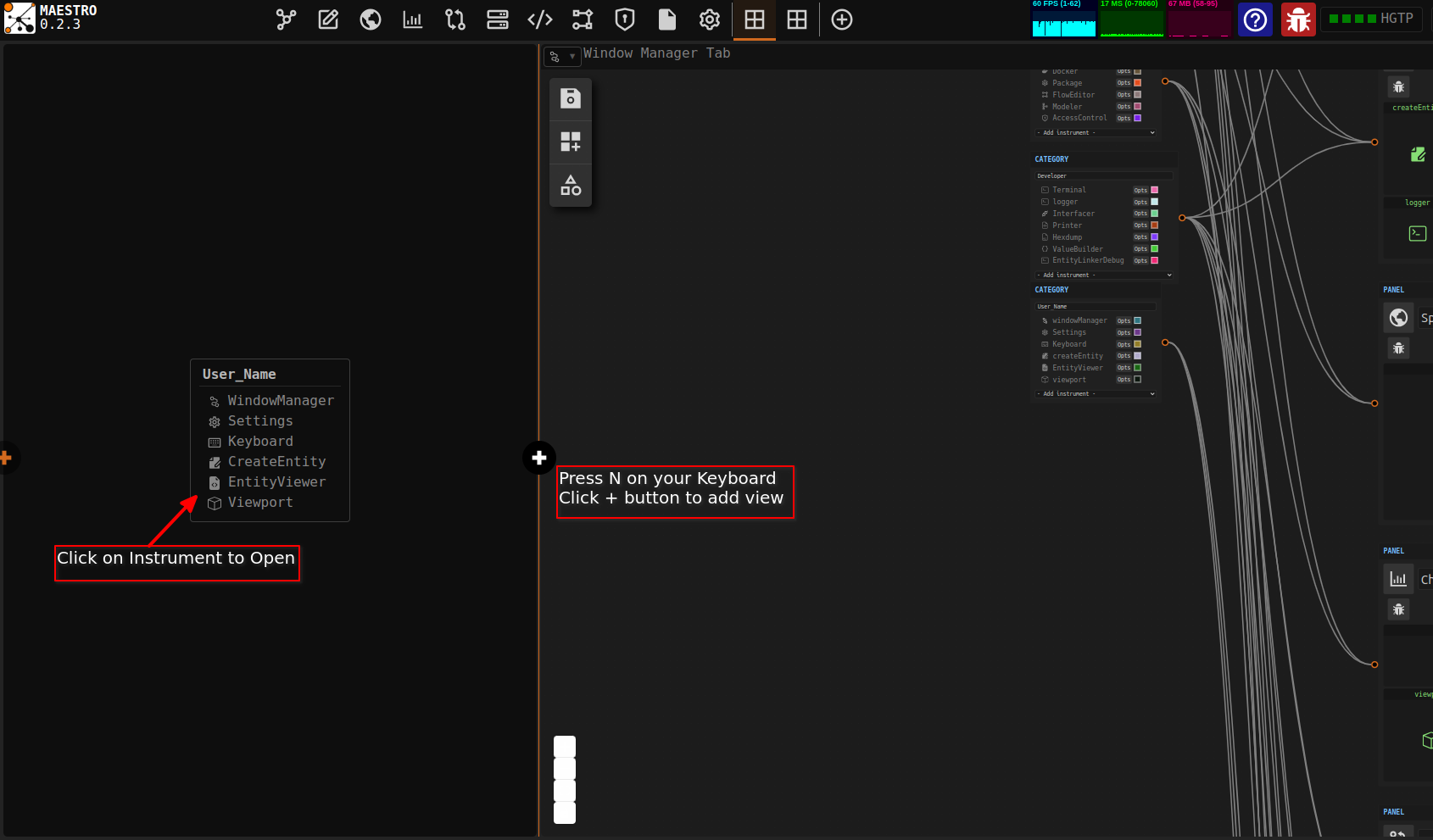
Task: Open the globe tool in the top toolbar
Action: [x=371, y=19]
